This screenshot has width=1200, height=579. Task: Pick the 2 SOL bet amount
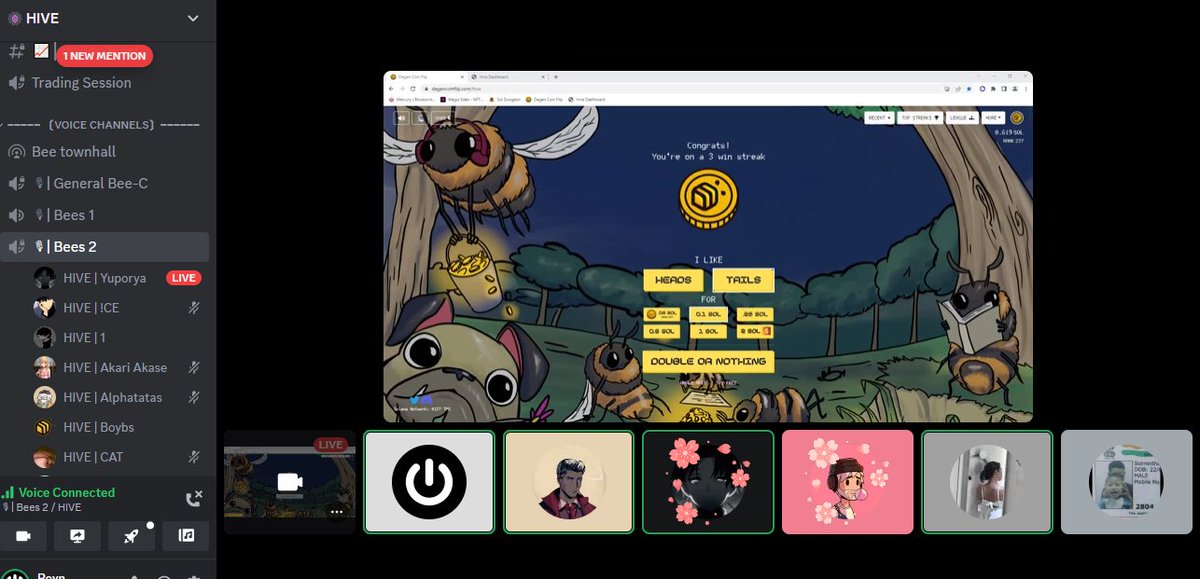tap(753, 331)
